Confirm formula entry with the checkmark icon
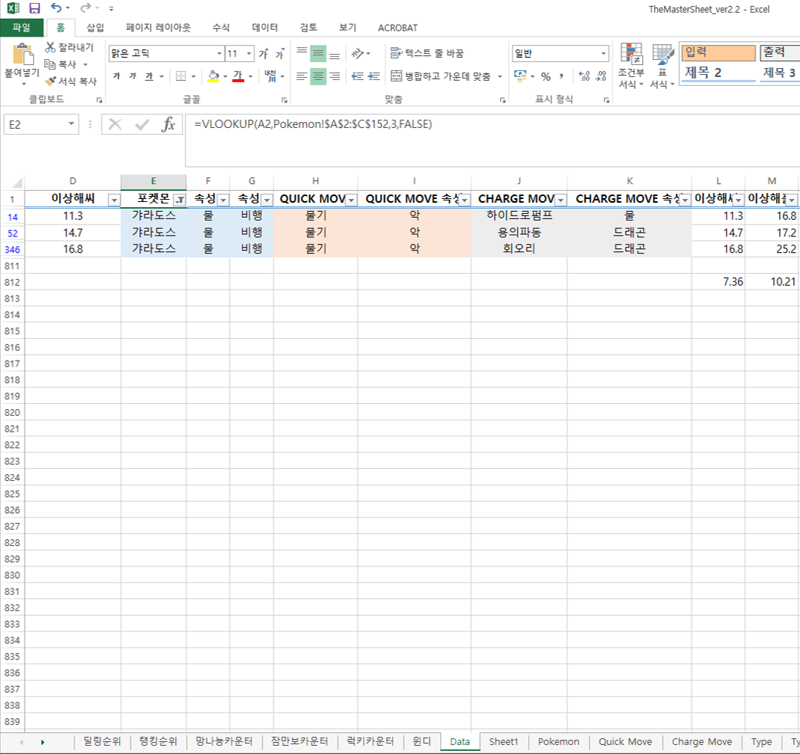Image resolution: width=800 pixels, height=754 pixels. click(142, 124)
